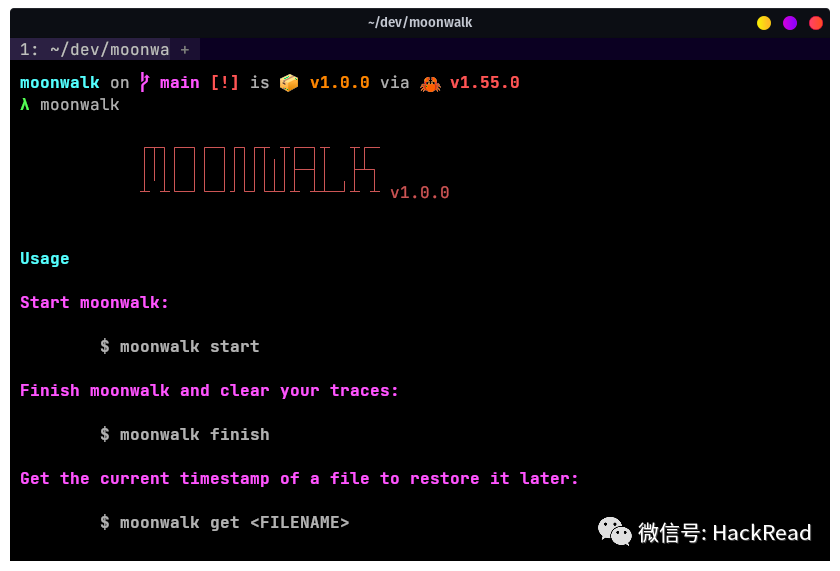
Task: Click the "moonwalk start" command text
Action: coord(189,347)
